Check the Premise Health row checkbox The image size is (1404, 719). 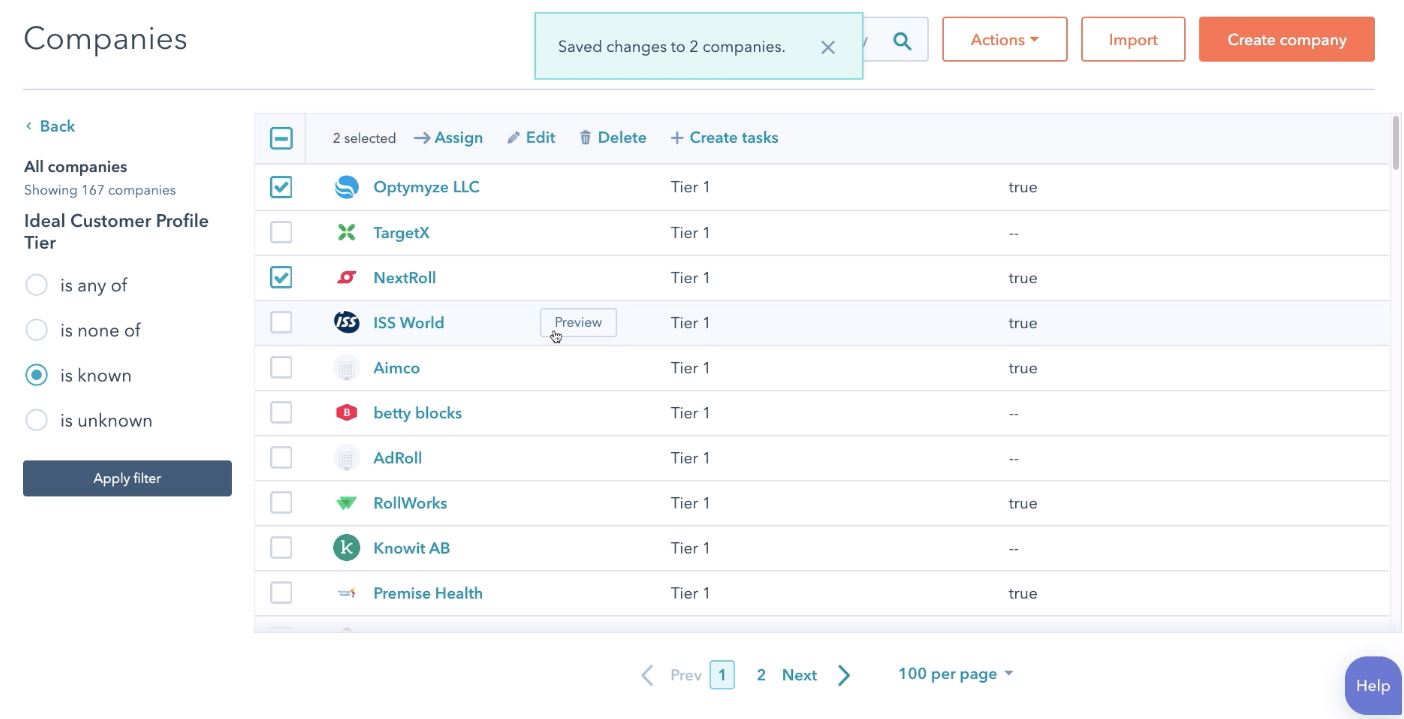pyautogui.click(x=281, y=593)
